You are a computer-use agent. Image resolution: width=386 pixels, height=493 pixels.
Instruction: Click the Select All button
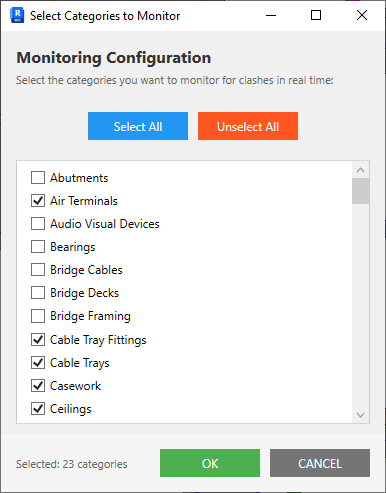138,126
